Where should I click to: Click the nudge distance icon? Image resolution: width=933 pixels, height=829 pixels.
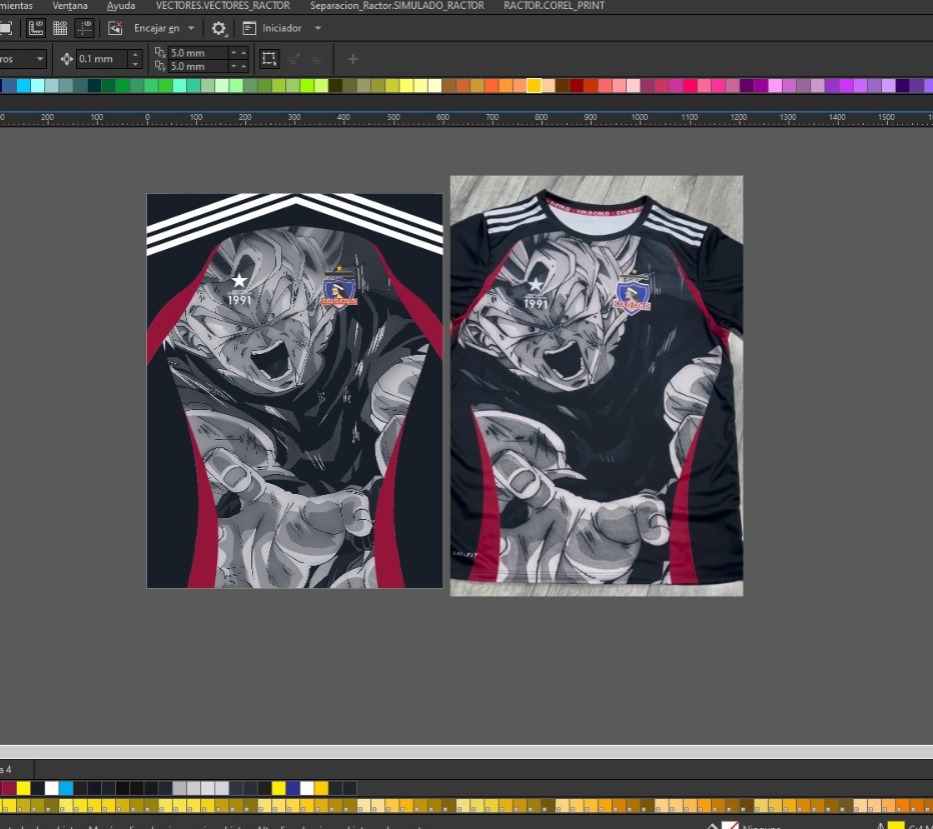click(67, 59)
